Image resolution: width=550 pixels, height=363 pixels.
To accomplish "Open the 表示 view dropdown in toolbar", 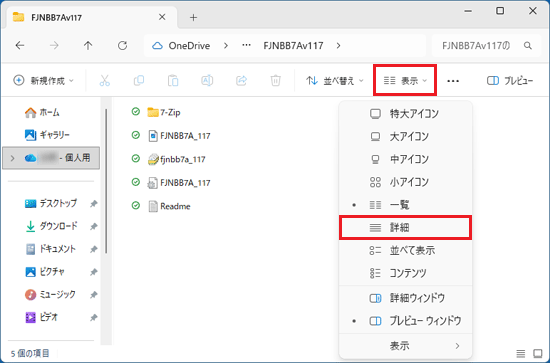I will click(x=405, y=80).
